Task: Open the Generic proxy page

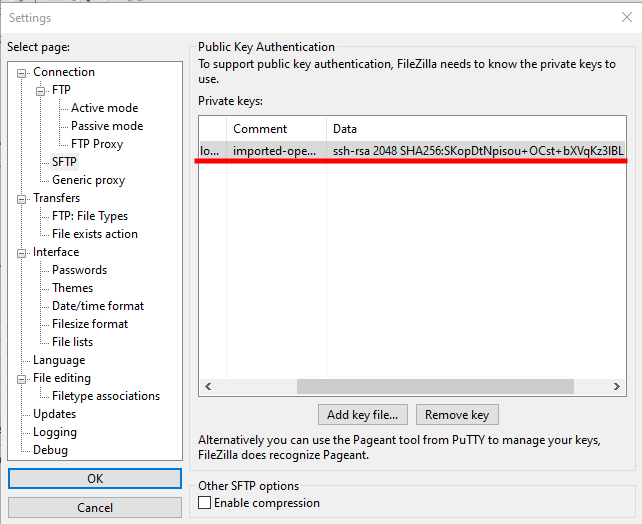Action: click(x=88, y=180)
